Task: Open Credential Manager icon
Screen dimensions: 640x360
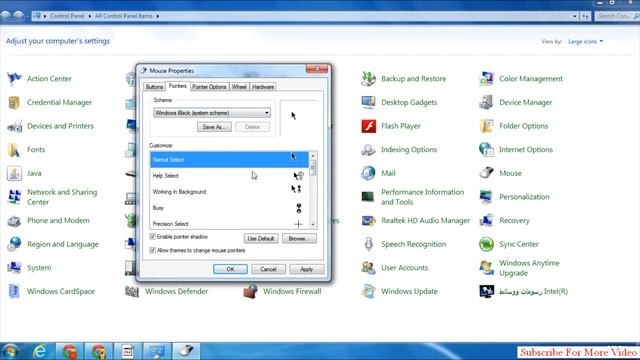Action: point(14,102)
